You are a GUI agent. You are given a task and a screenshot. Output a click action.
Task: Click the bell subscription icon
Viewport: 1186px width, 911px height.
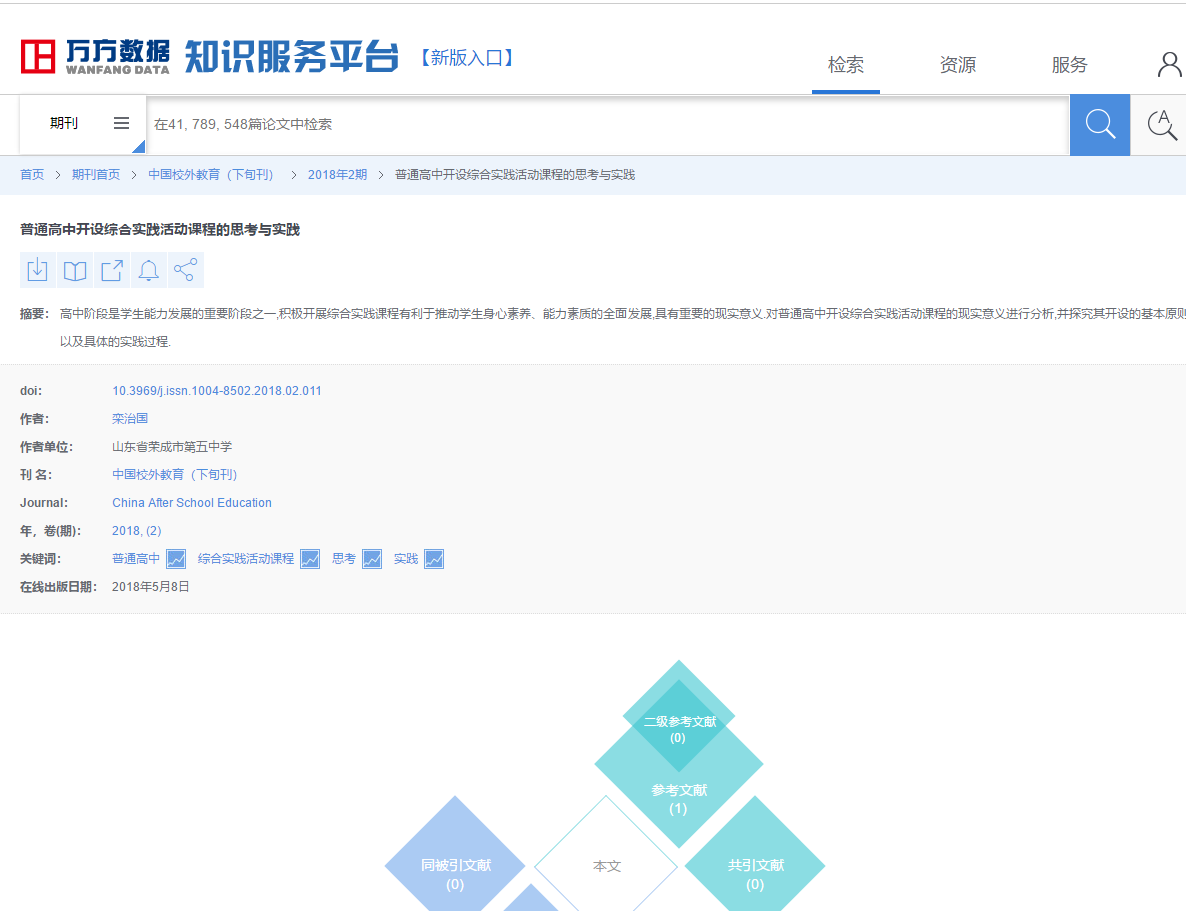point(149,270)
